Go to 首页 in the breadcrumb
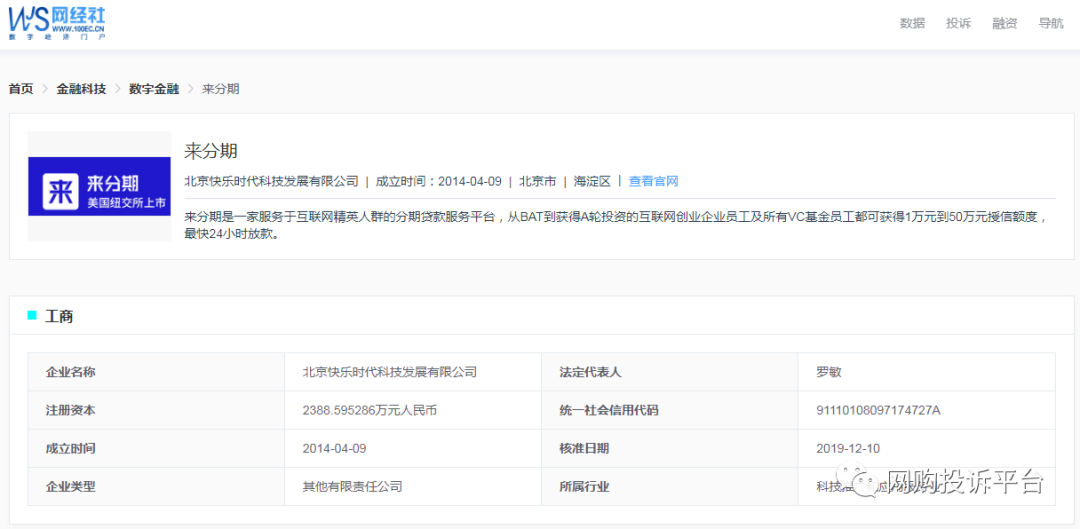Screen dimensions: 1080x529 tap(21, 89)
